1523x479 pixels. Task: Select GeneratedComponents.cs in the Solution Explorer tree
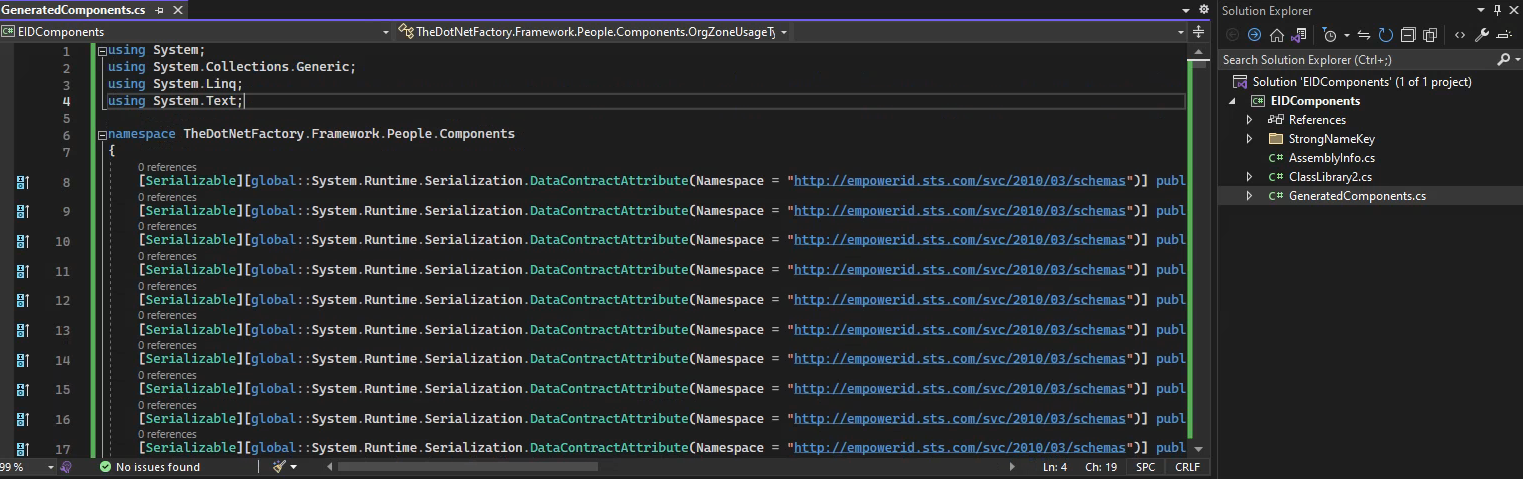[x=1357, y=196]
